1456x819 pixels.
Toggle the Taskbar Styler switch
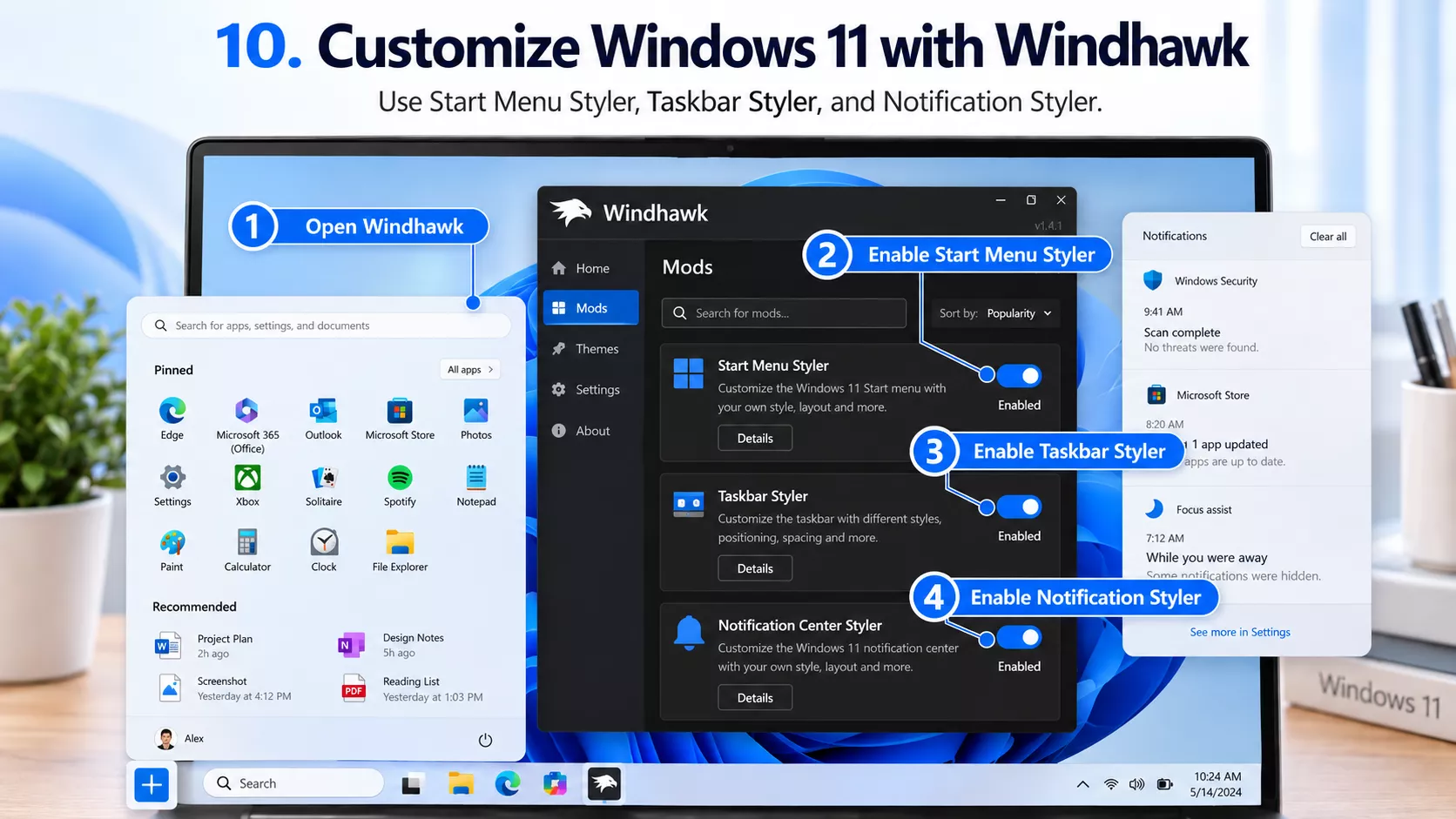(x=1019, y=507)
